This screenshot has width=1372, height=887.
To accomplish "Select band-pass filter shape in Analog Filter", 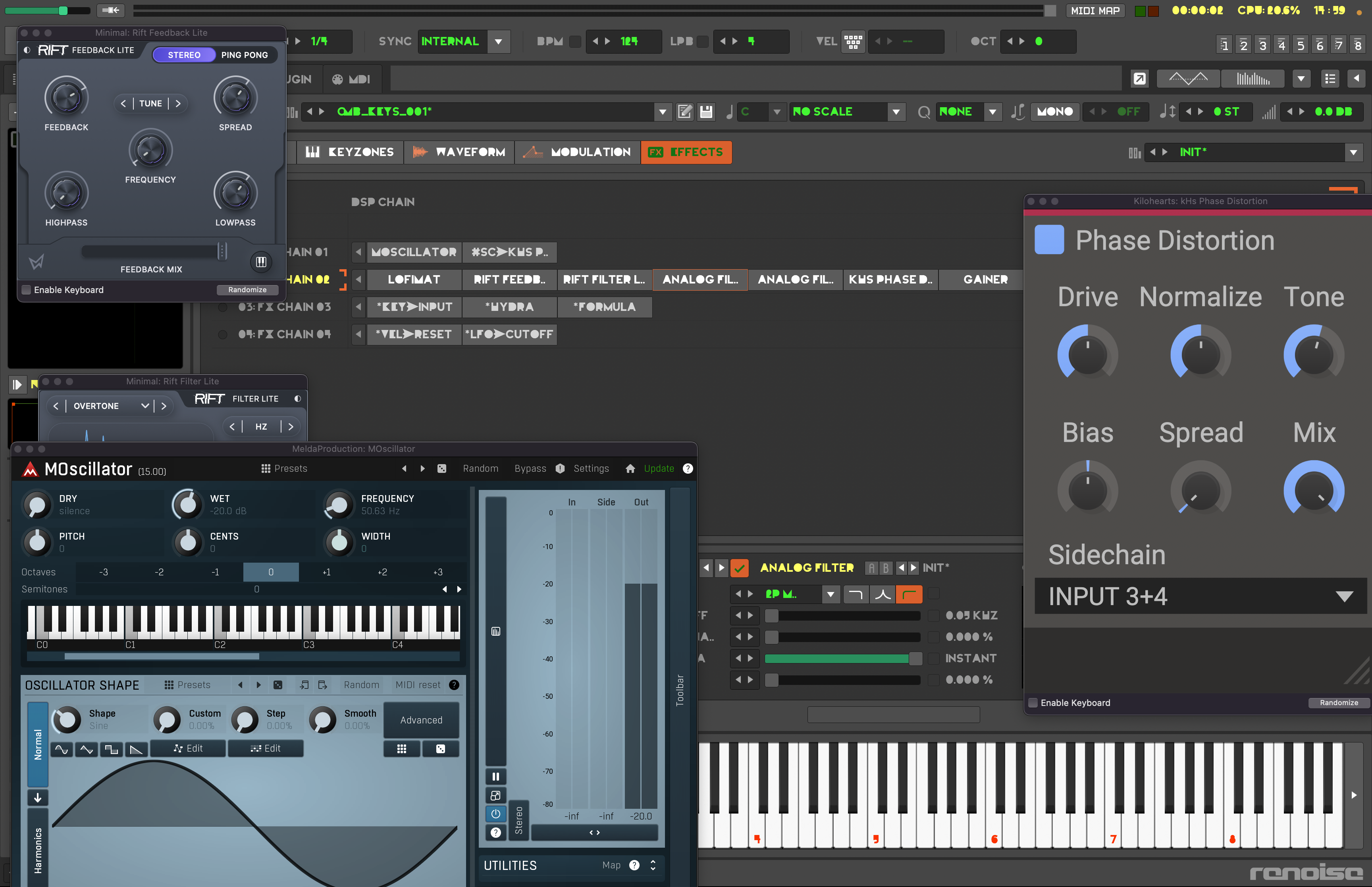I will click(x=882, y=594).
